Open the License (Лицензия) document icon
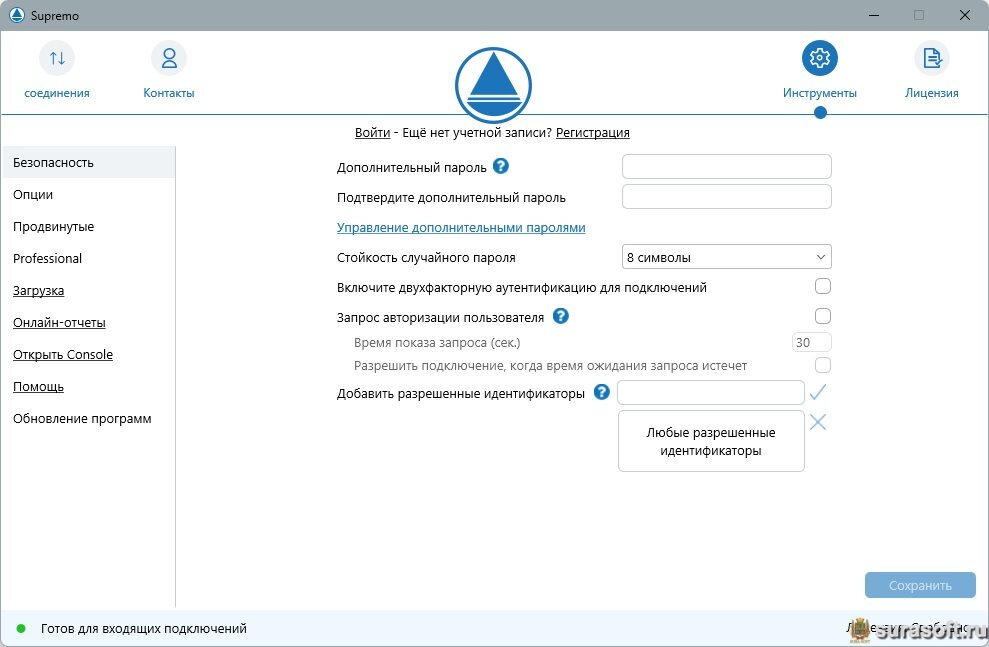Screen dimensions: 989x647 coord(932,58)
